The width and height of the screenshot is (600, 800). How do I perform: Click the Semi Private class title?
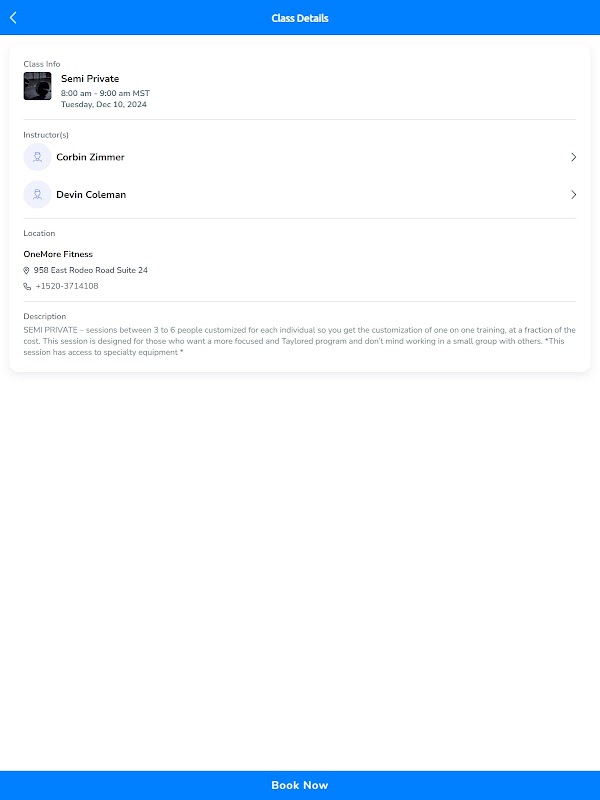[90, 78]
